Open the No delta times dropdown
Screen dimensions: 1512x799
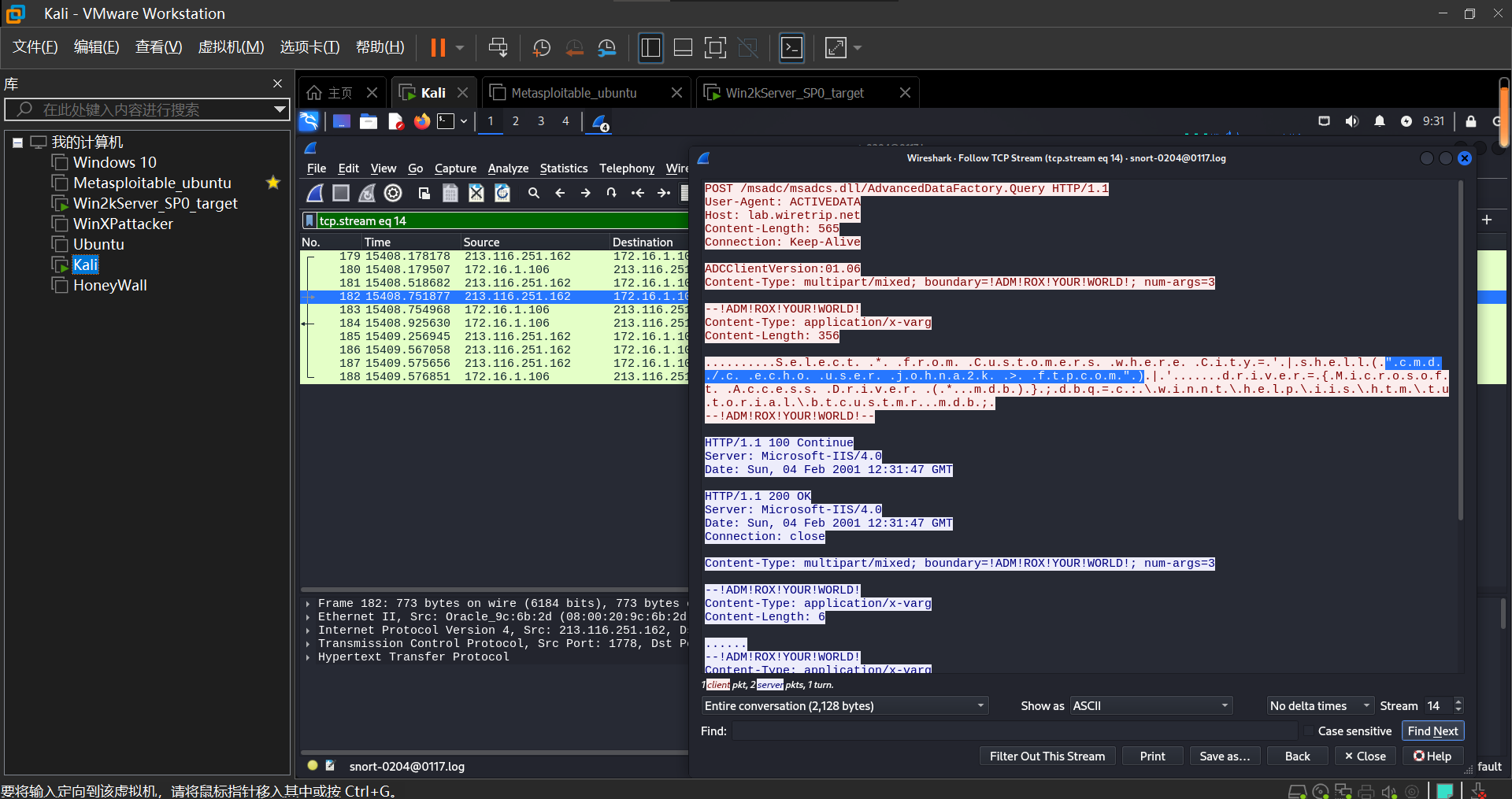(x=1319, y=706)
